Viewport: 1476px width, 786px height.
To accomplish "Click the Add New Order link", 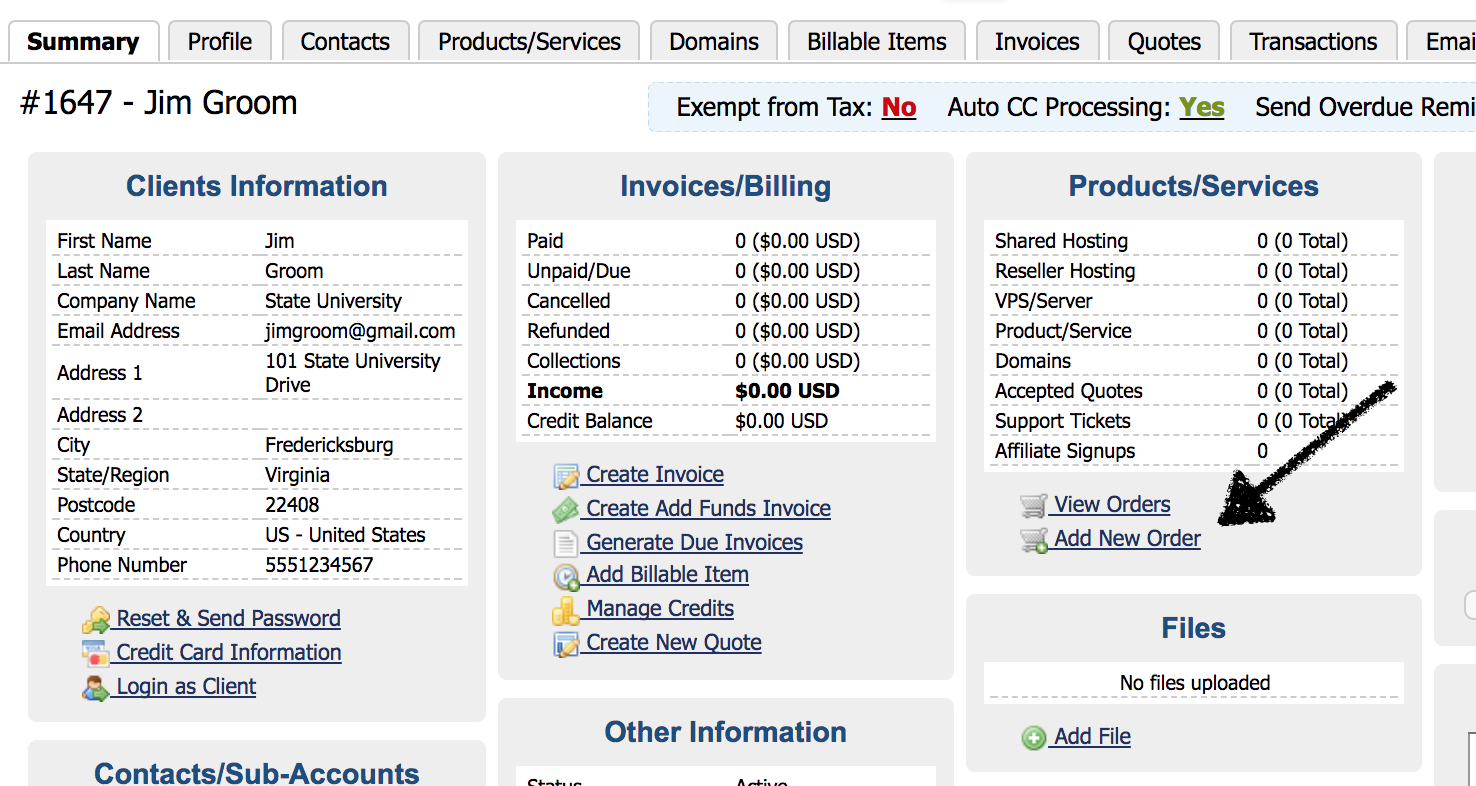I will coord(1127,538).
